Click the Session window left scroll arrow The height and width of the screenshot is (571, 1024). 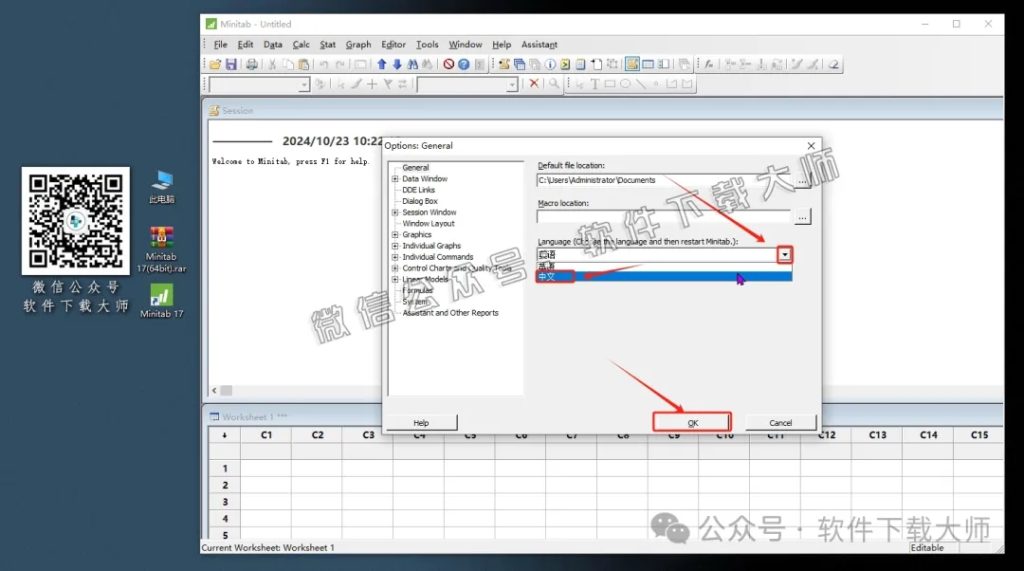(214, 391)
